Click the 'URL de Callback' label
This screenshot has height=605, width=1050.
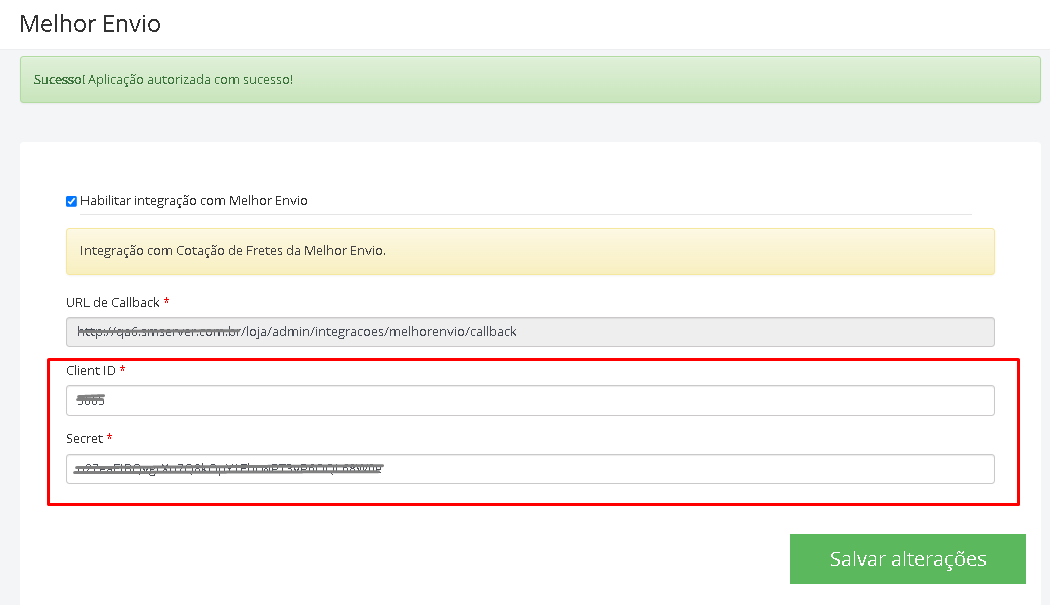112,302
